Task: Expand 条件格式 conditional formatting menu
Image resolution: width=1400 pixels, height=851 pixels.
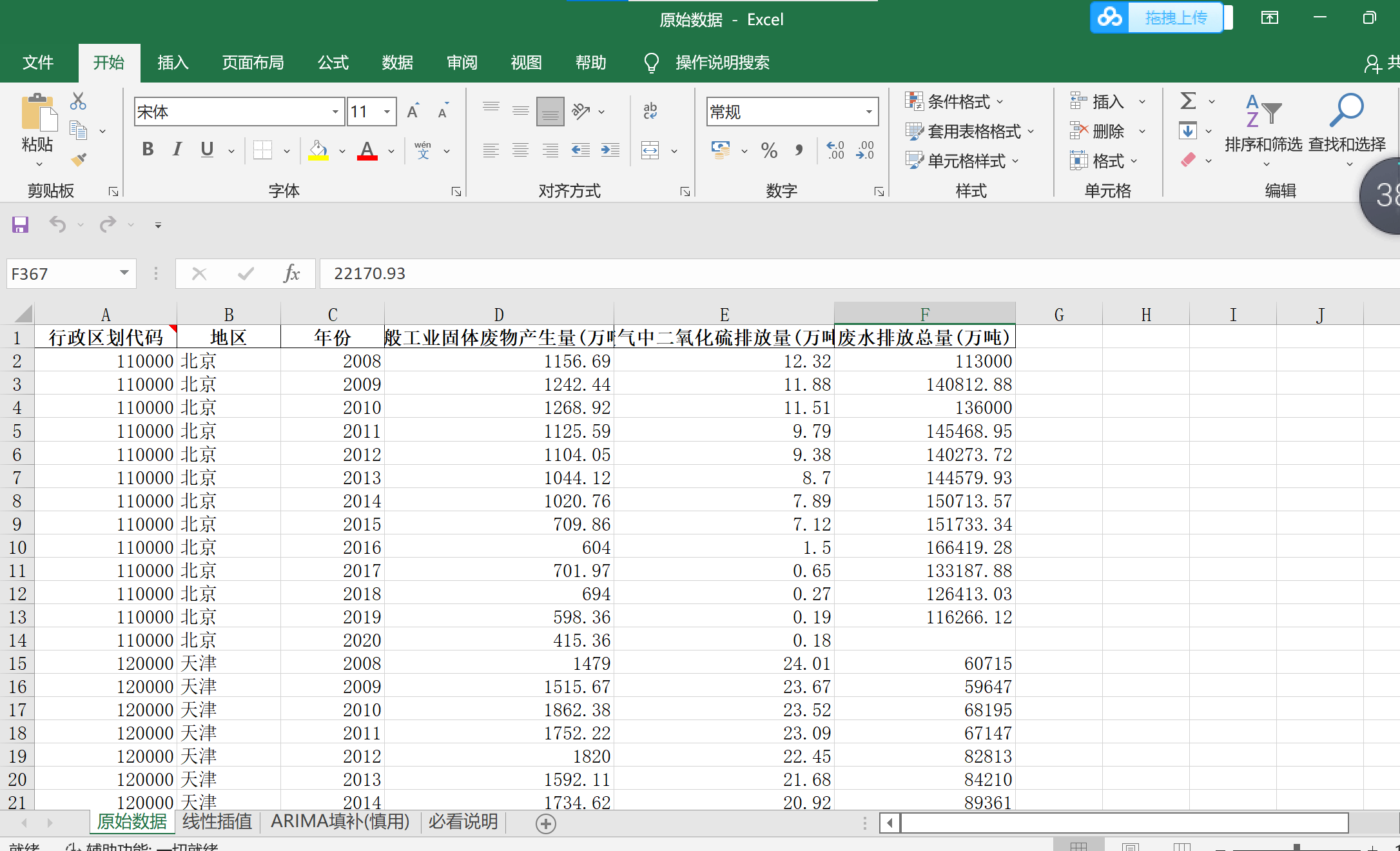Action: (x=955, y=101)
